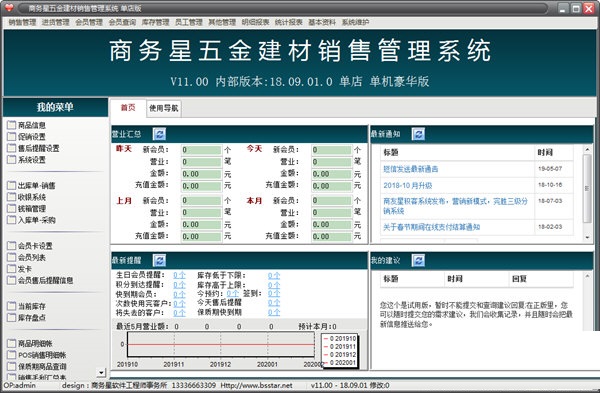
Task: Click Http://www.bsstar.net in status bar
Action: [x=256, y=385]
